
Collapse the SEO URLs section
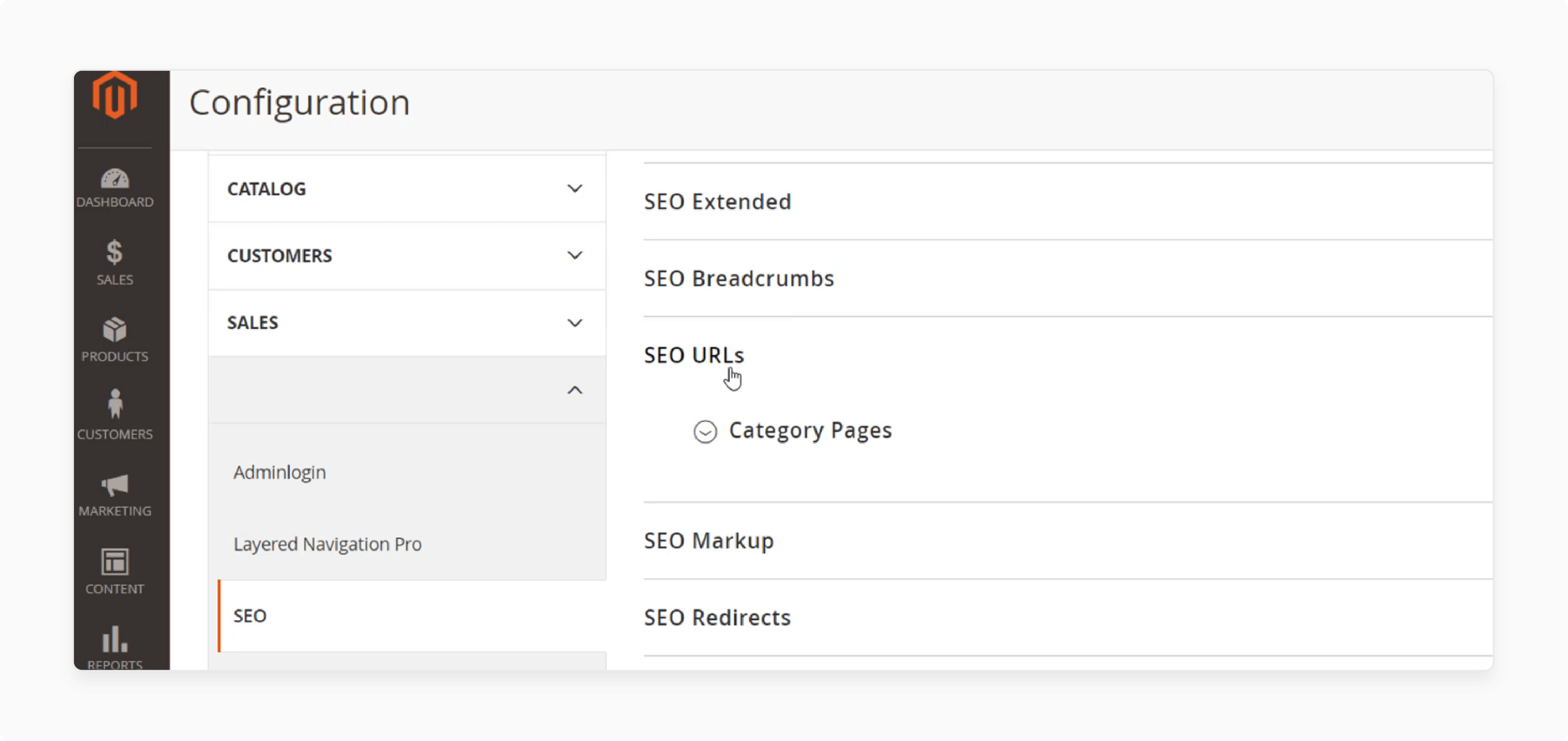694,355
